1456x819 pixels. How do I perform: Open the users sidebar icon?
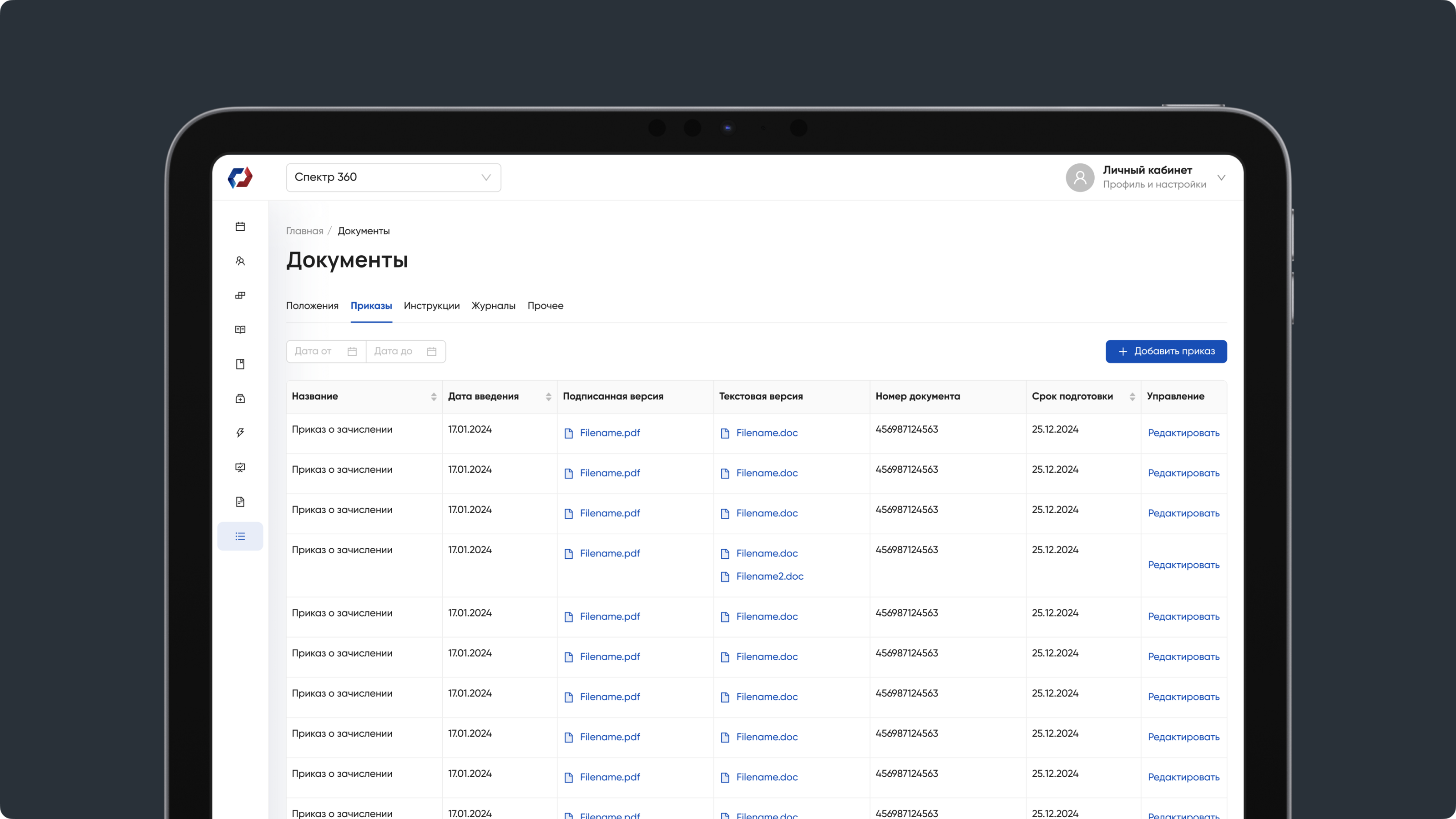coord(240,261)
